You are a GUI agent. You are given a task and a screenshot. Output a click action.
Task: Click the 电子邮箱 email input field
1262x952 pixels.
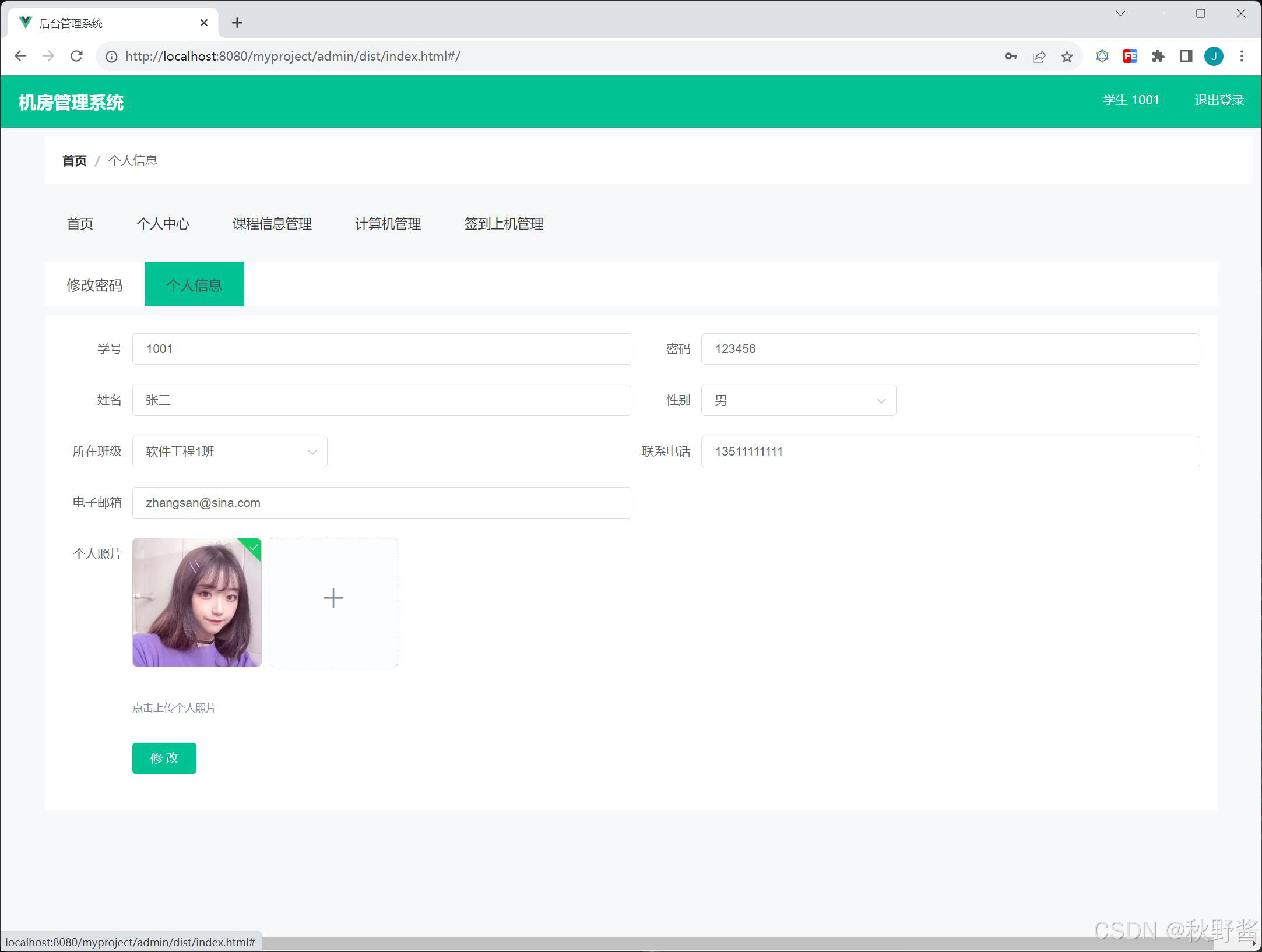pyautogui.click(x=381, y=503)
